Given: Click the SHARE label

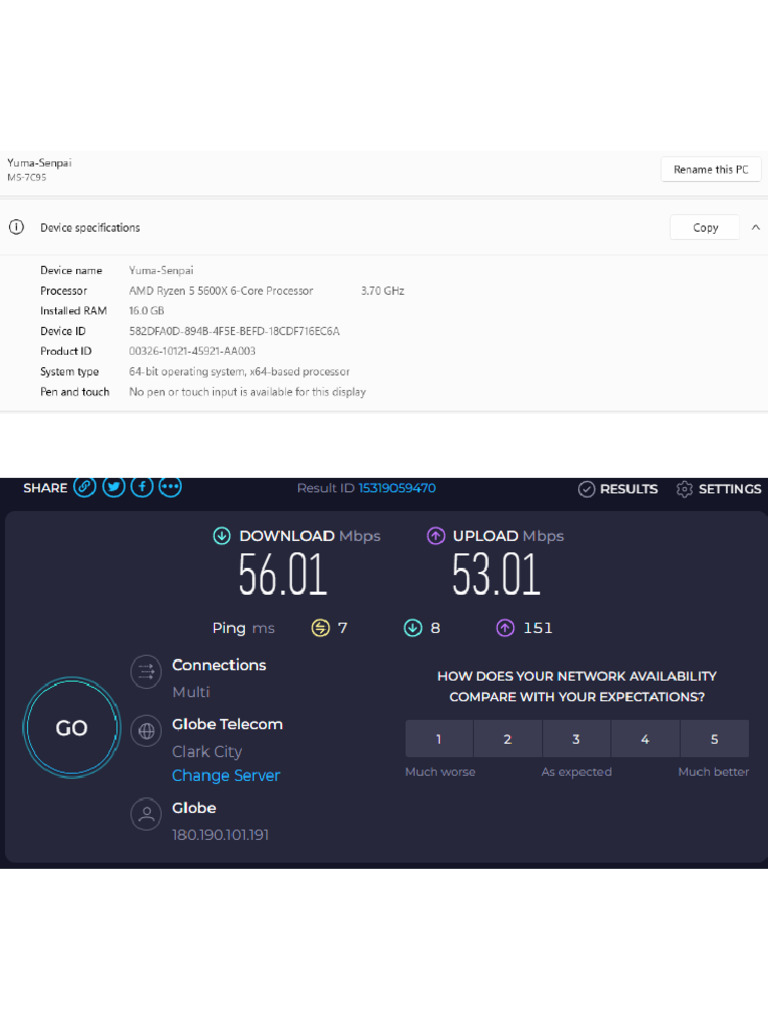Looking at the screenshot, I should (45, 488).
